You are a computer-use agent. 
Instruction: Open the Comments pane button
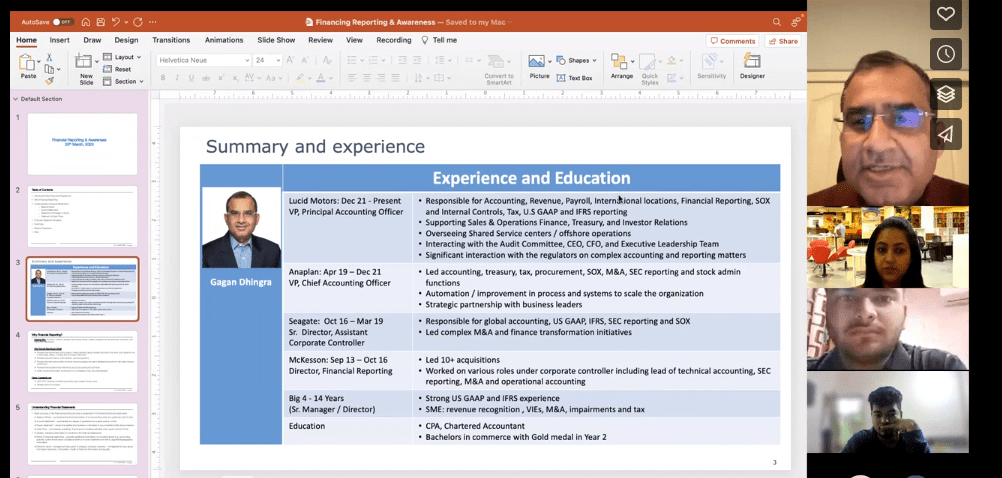(733, 41)
